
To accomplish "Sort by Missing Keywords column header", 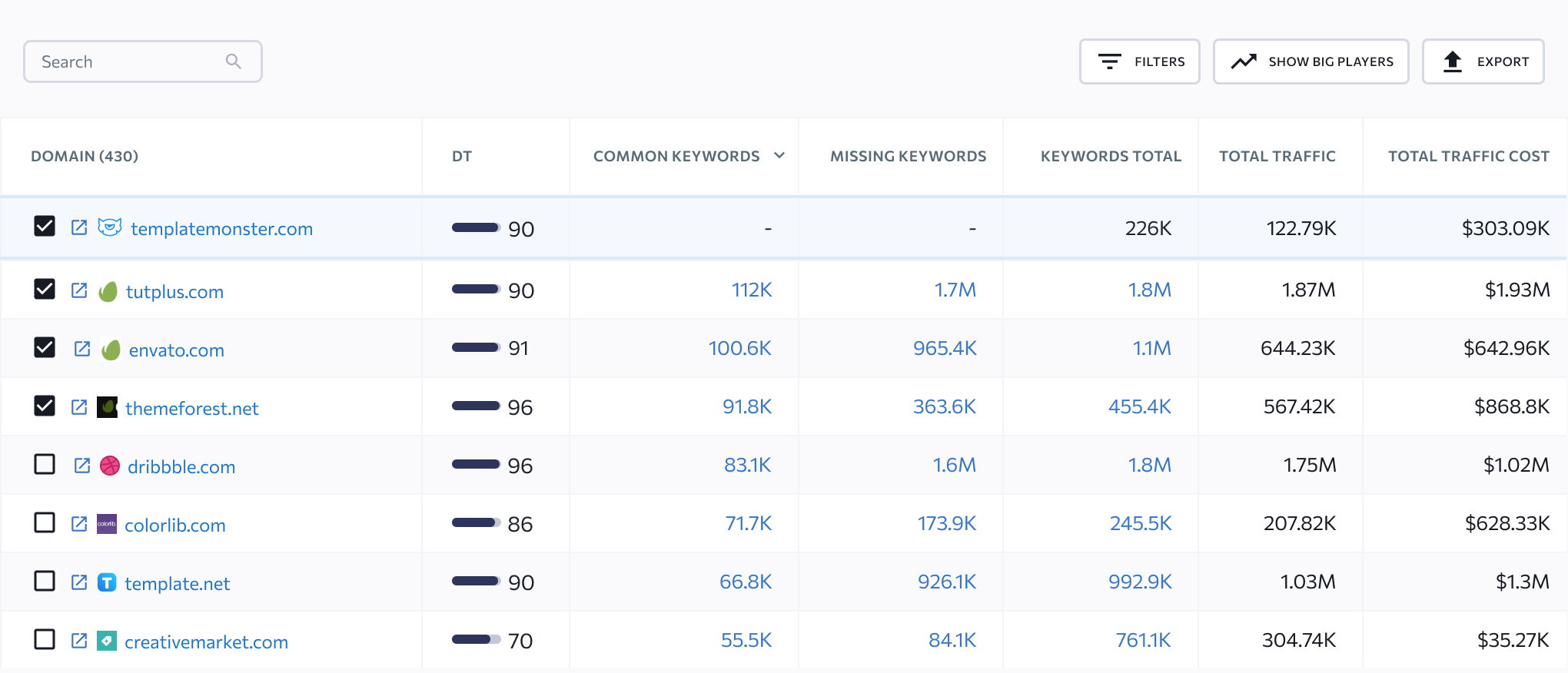I will pos(909,156).
